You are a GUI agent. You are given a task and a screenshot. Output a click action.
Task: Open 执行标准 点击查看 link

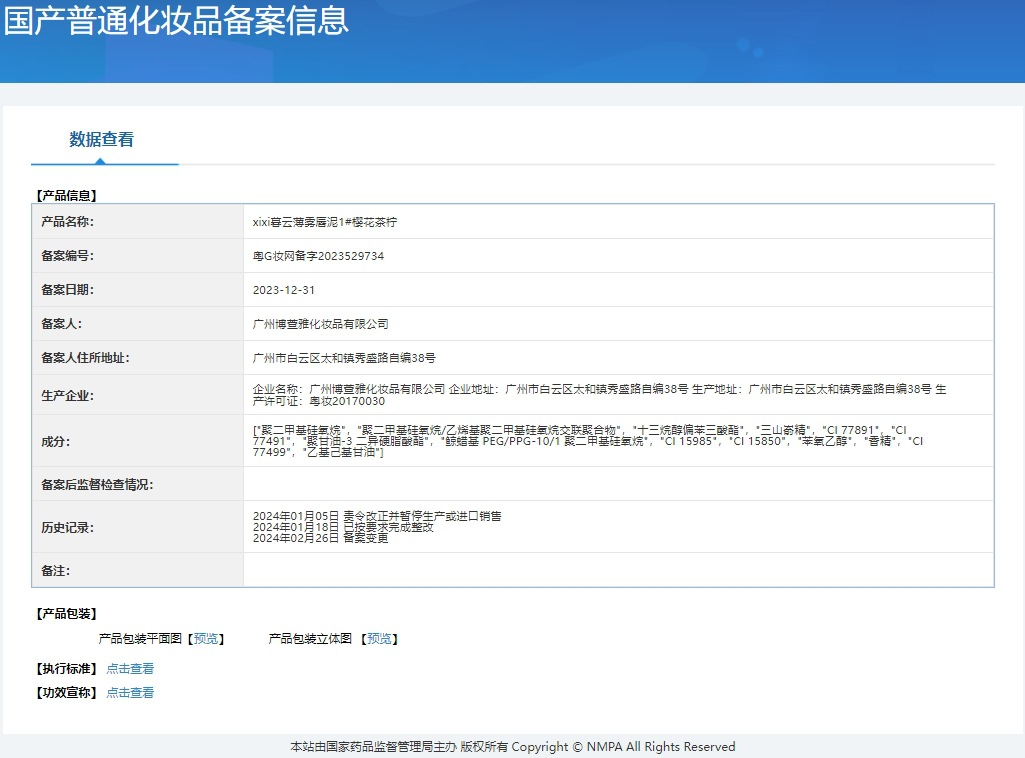coord(130,668)
